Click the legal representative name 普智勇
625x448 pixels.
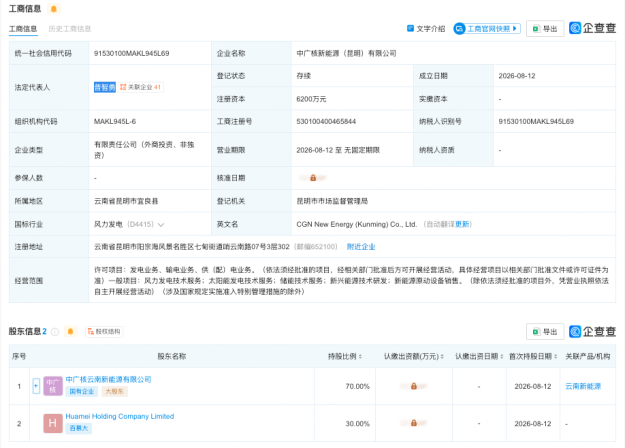pyautogui.click(x=105, y=87)
